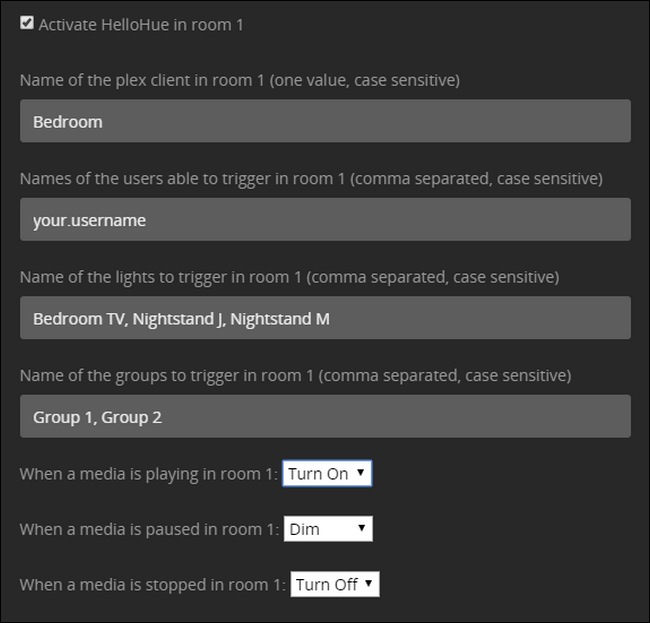
Task: Click the lights field listing Bedroom TV, Nightstand J
Action: (325, 318)
